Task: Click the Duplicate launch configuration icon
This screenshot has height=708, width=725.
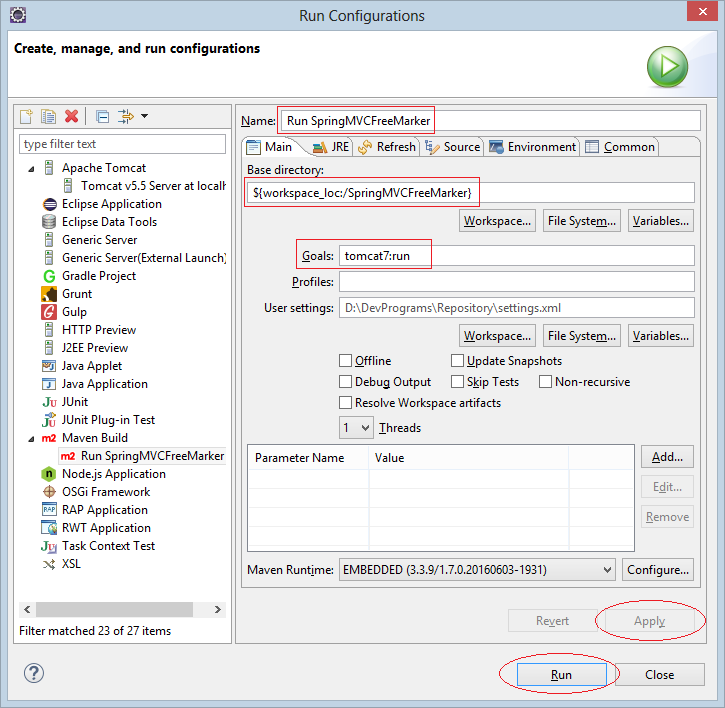Action: point(48,117)
